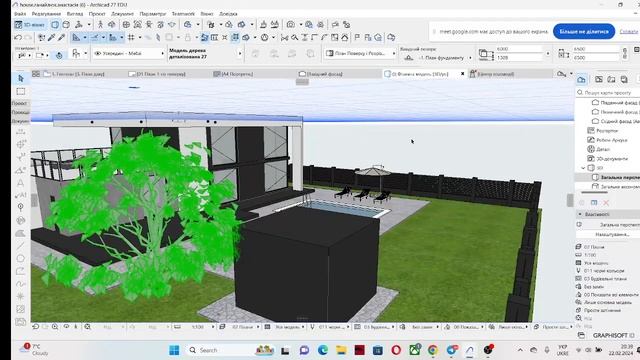Click the red delete X in navigator
The height and width of the screenshot is (360, 640).
606,203
